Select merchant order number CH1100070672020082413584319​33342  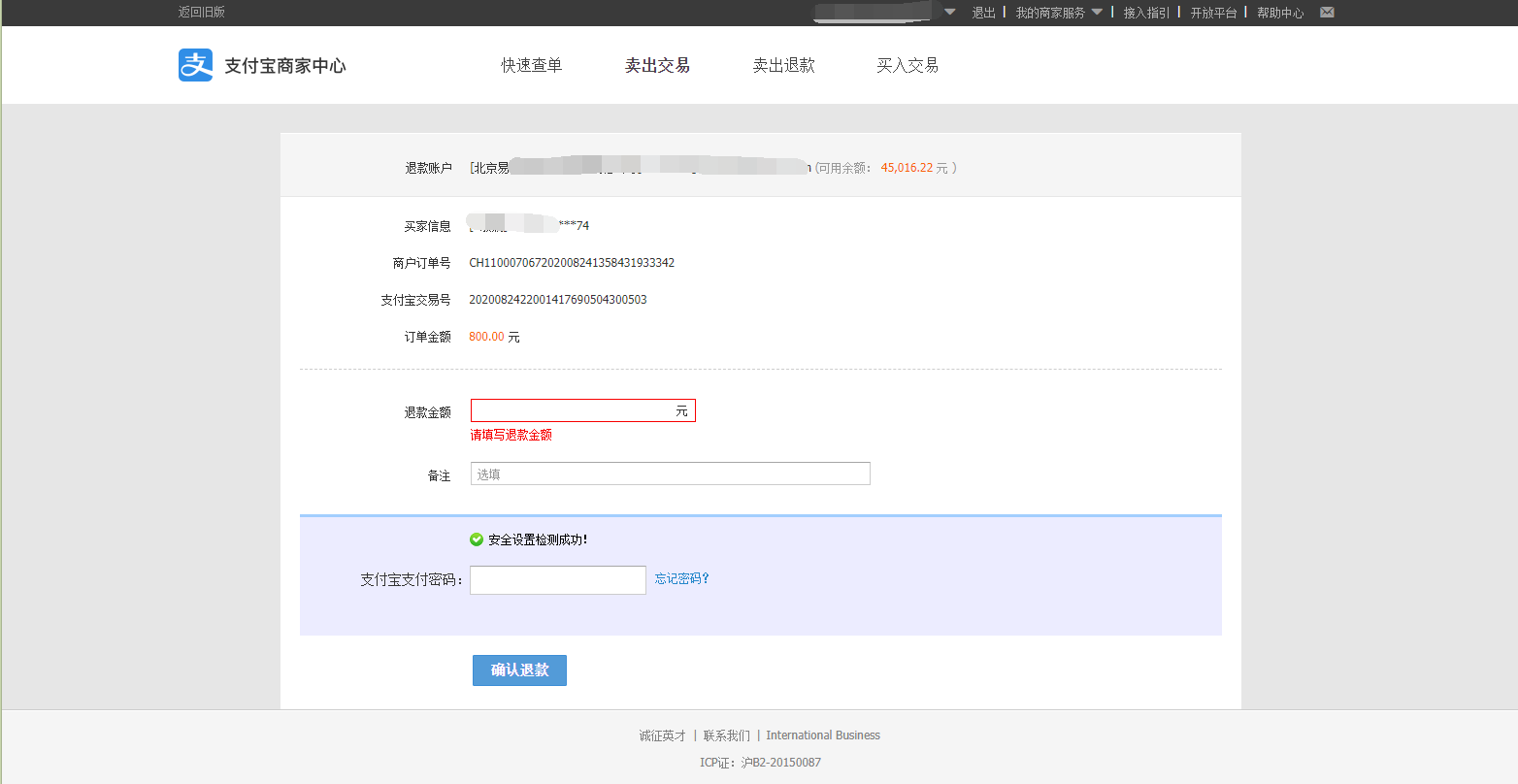pyautogui.click(x=572, y=263)
